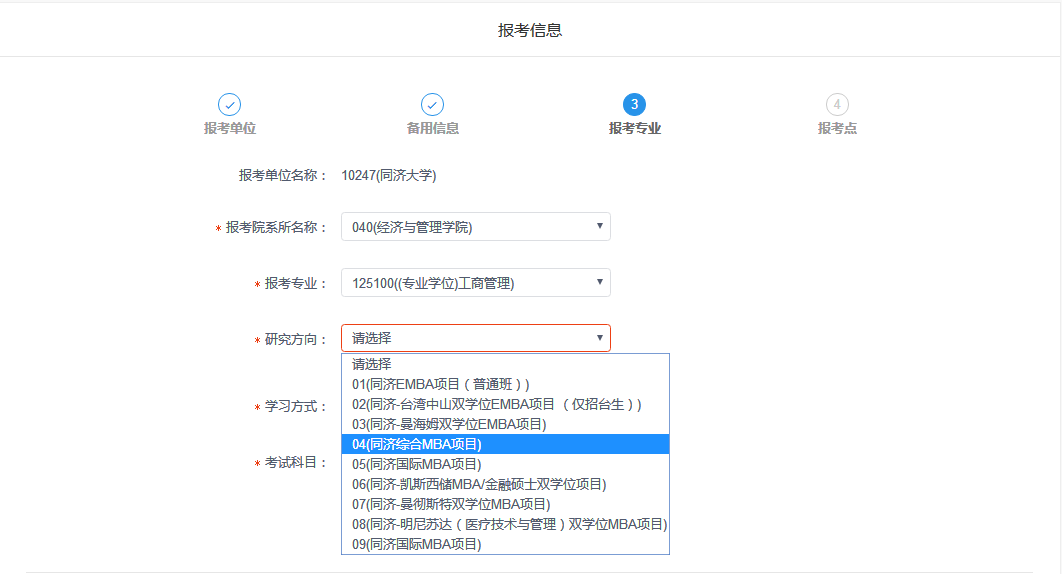Click the 备用信息 step label
This screenshot has width=1062, height=574.
pyautogui.click(x=432, y=128)
